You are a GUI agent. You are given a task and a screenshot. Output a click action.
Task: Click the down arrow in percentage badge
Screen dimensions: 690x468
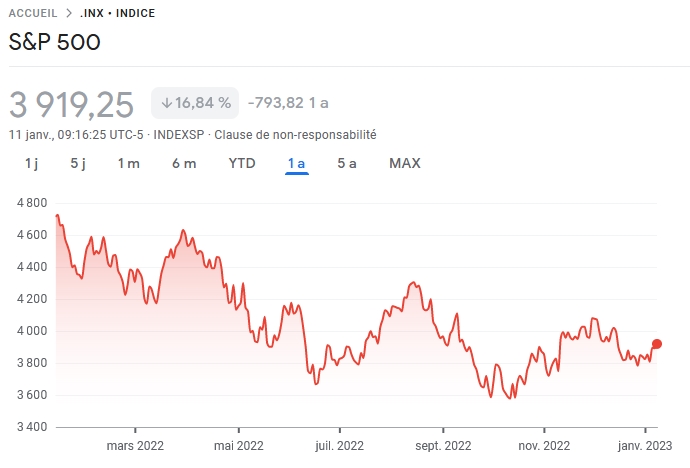pyautogui.click(x=167, y=102)
